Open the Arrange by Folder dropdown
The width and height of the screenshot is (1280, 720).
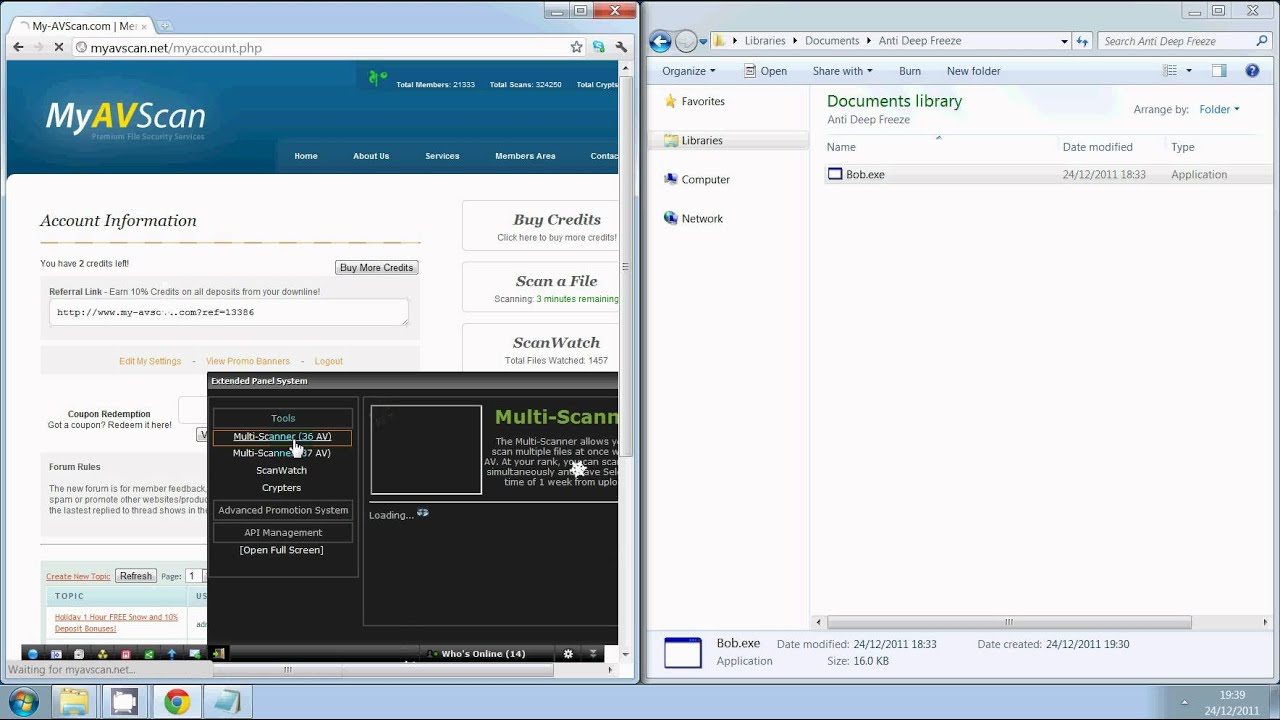pyautogui.click(x=1219, y=110)
